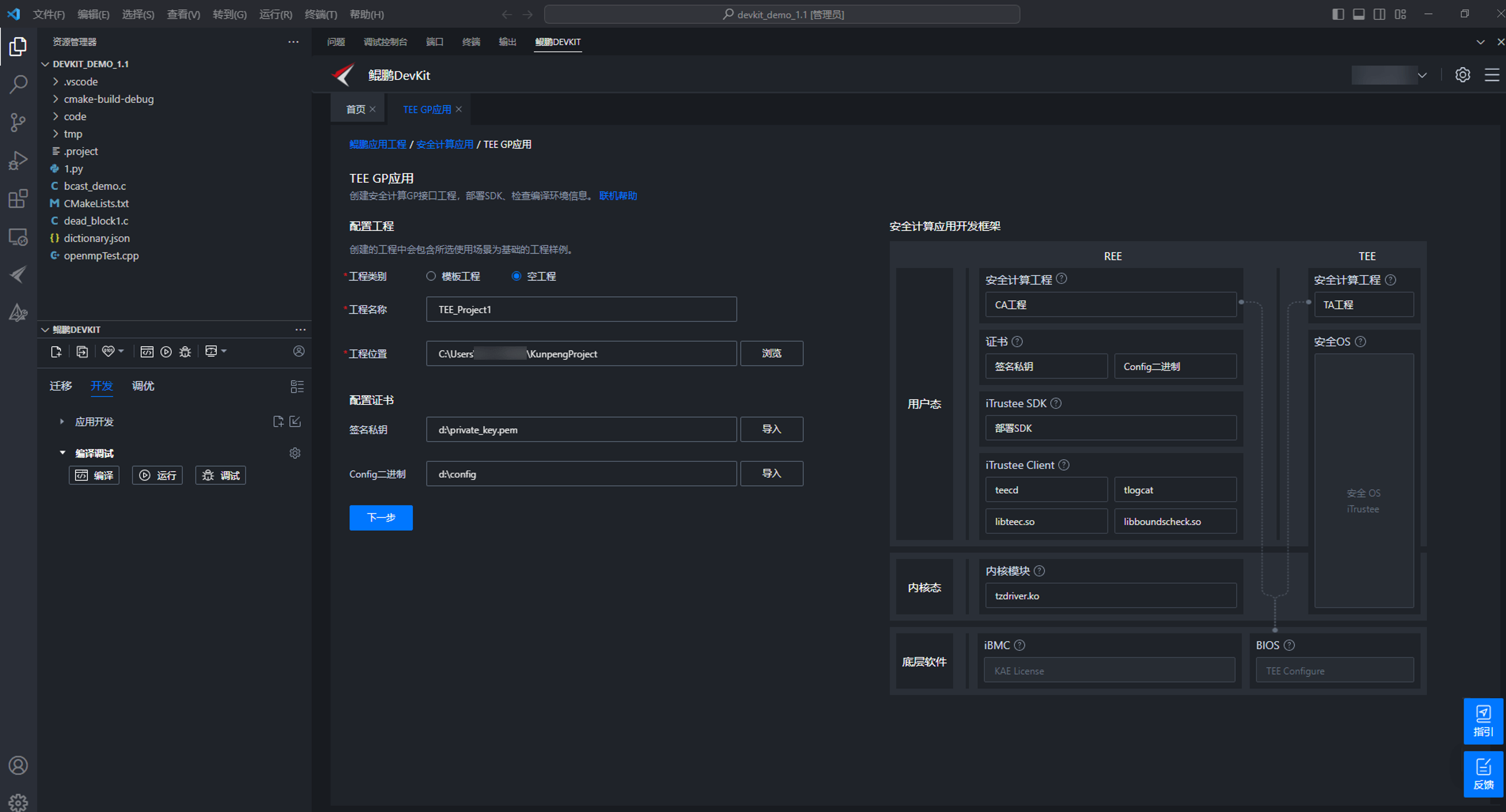1506x812 pixels.
Task: Open the 文件(F) menu
Action: pyautogui.click(x=49, y=14)
